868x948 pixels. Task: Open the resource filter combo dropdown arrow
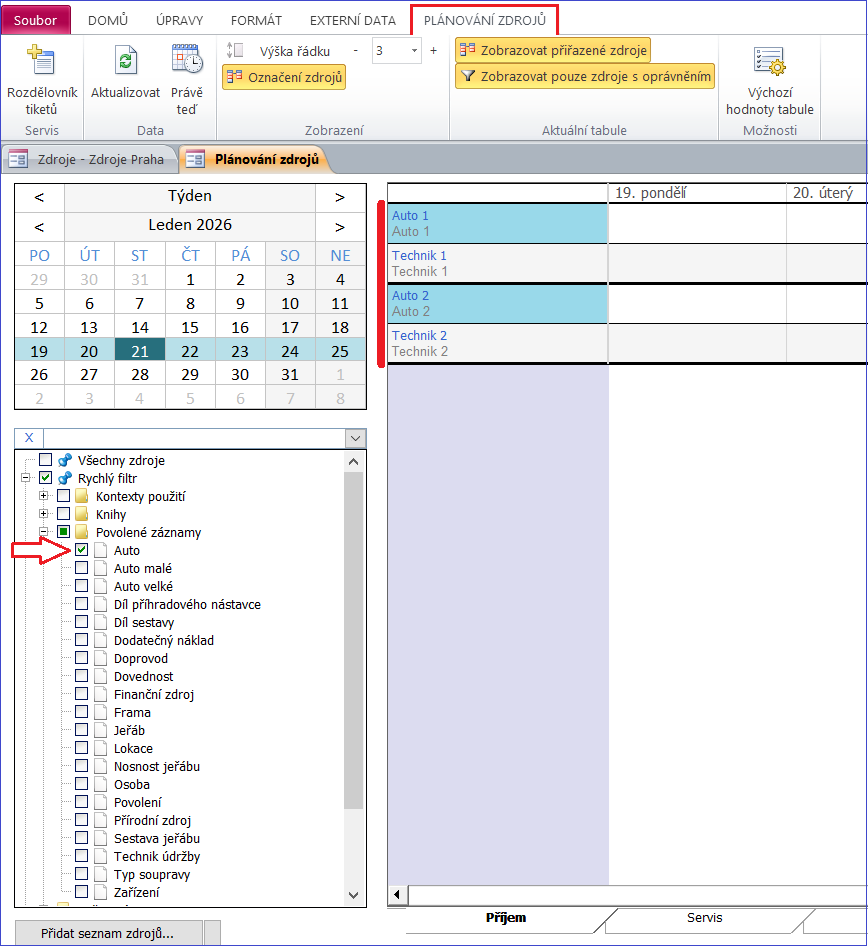355,438
